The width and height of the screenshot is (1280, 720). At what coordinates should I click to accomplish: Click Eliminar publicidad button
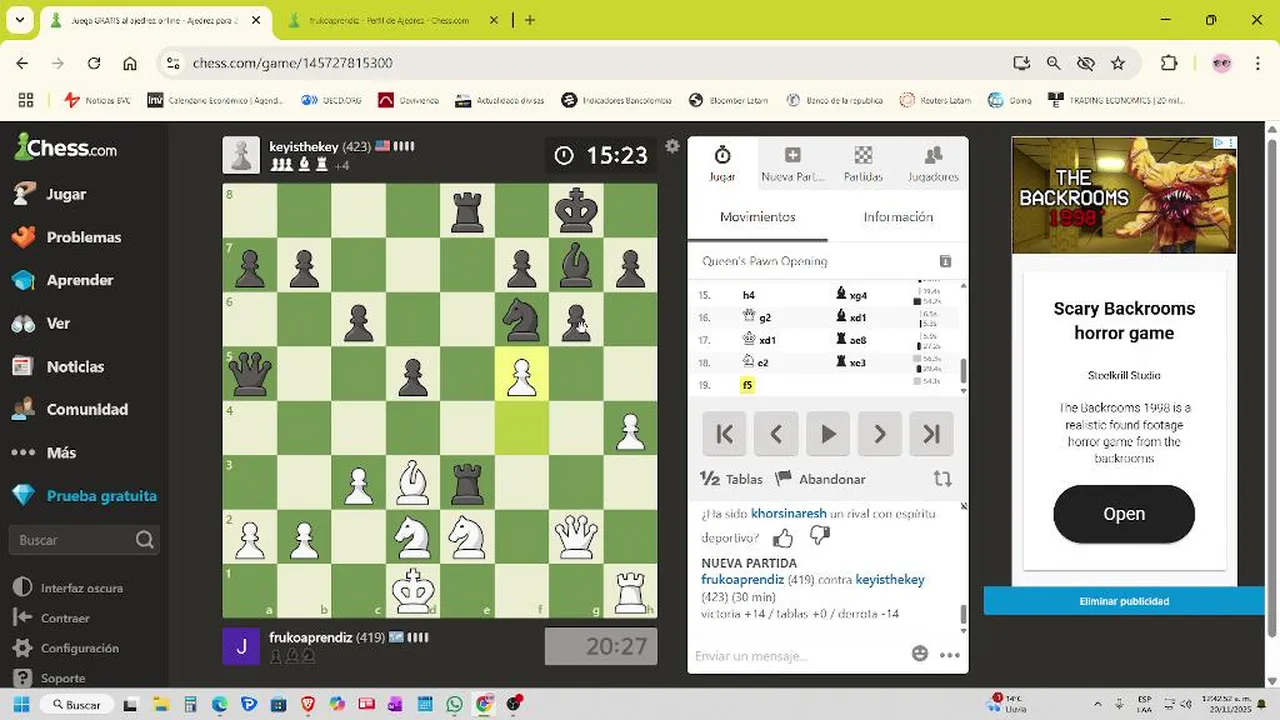click(1124, 601)
